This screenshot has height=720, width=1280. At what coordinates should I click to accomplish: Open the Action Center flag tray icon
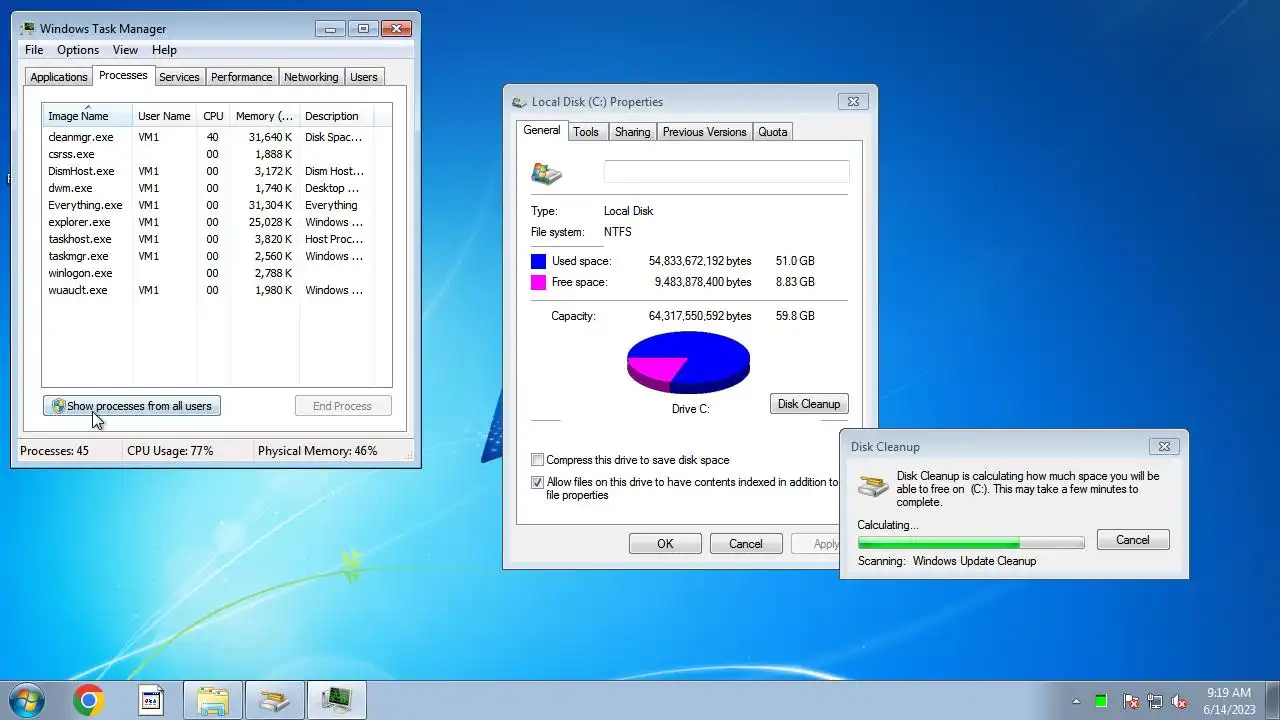point(1130,701)
